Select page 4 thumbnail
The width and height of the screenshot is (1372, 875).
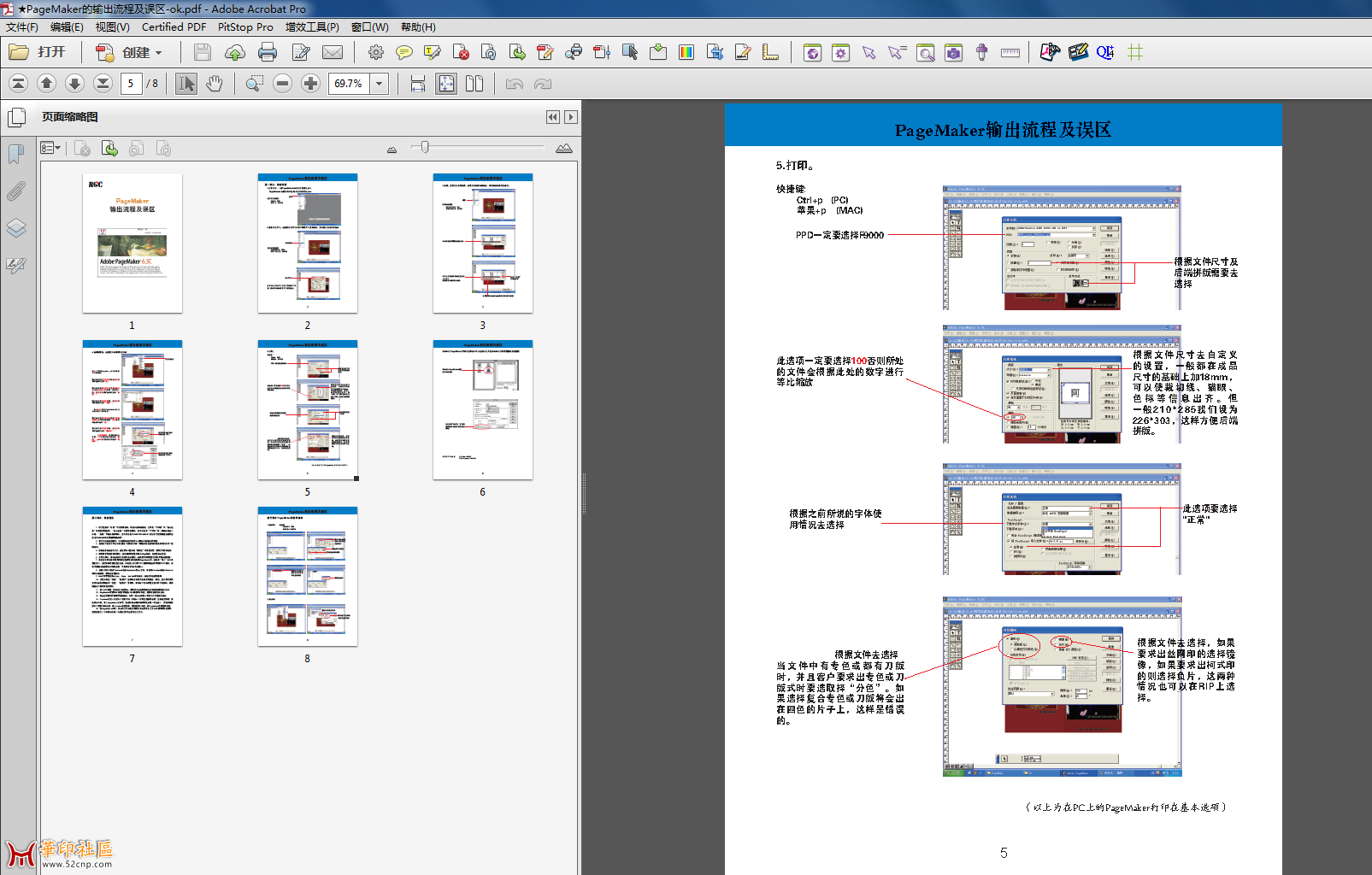(x=132, y=409)
